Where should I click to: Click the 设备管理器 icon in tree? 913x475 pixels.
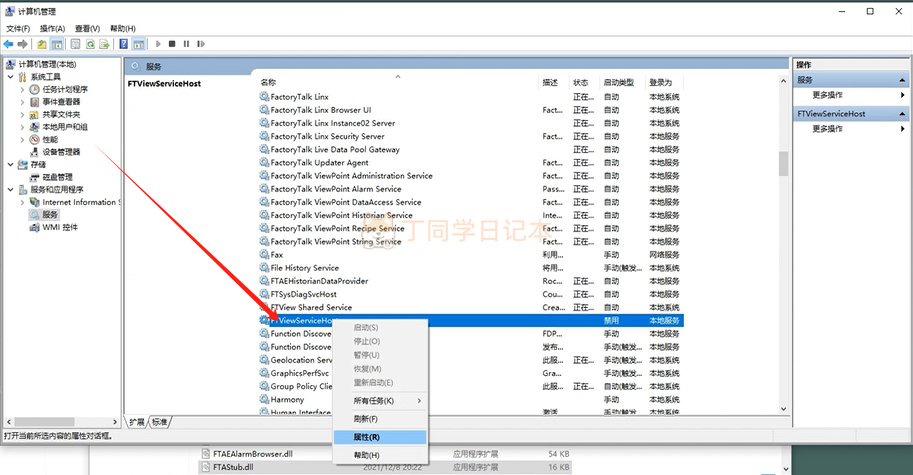[x=35, y=152]
